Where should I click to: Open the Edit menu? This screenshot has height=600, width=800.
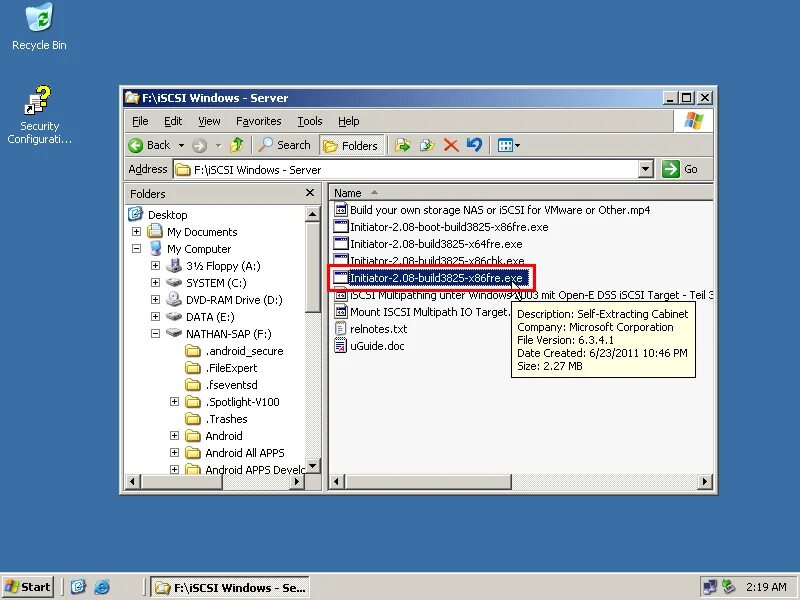pos(173,121)
